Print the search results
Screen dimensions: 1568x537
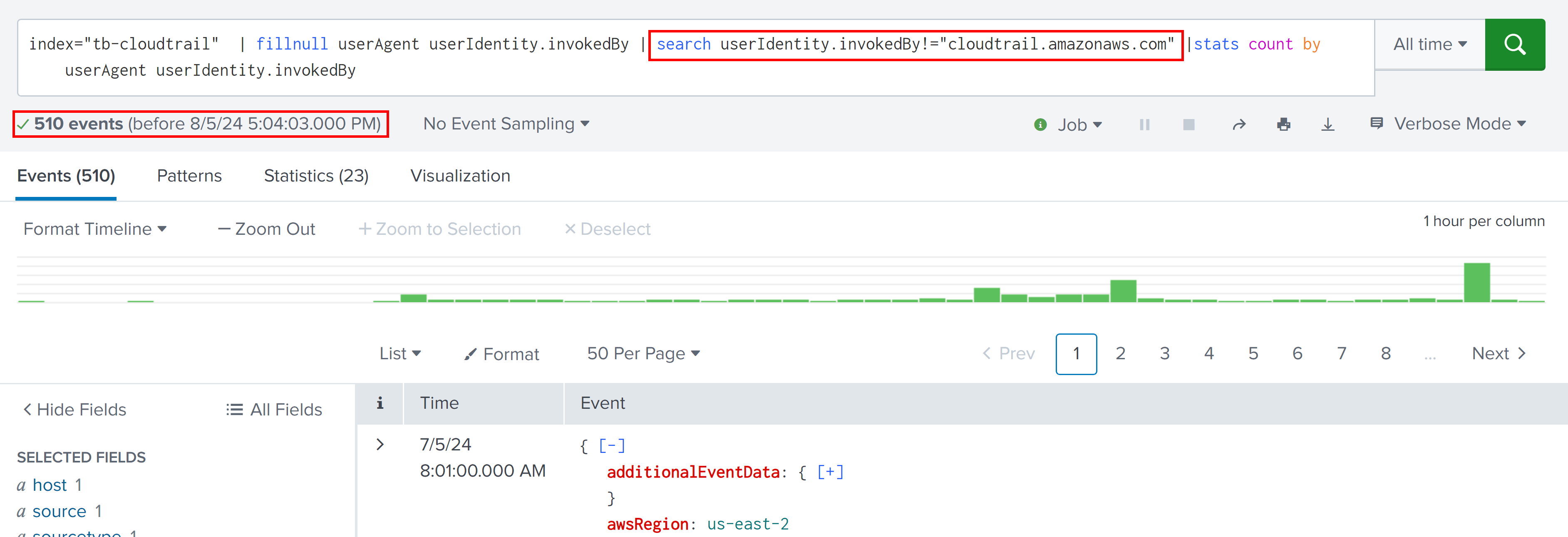coord(1283,125)
